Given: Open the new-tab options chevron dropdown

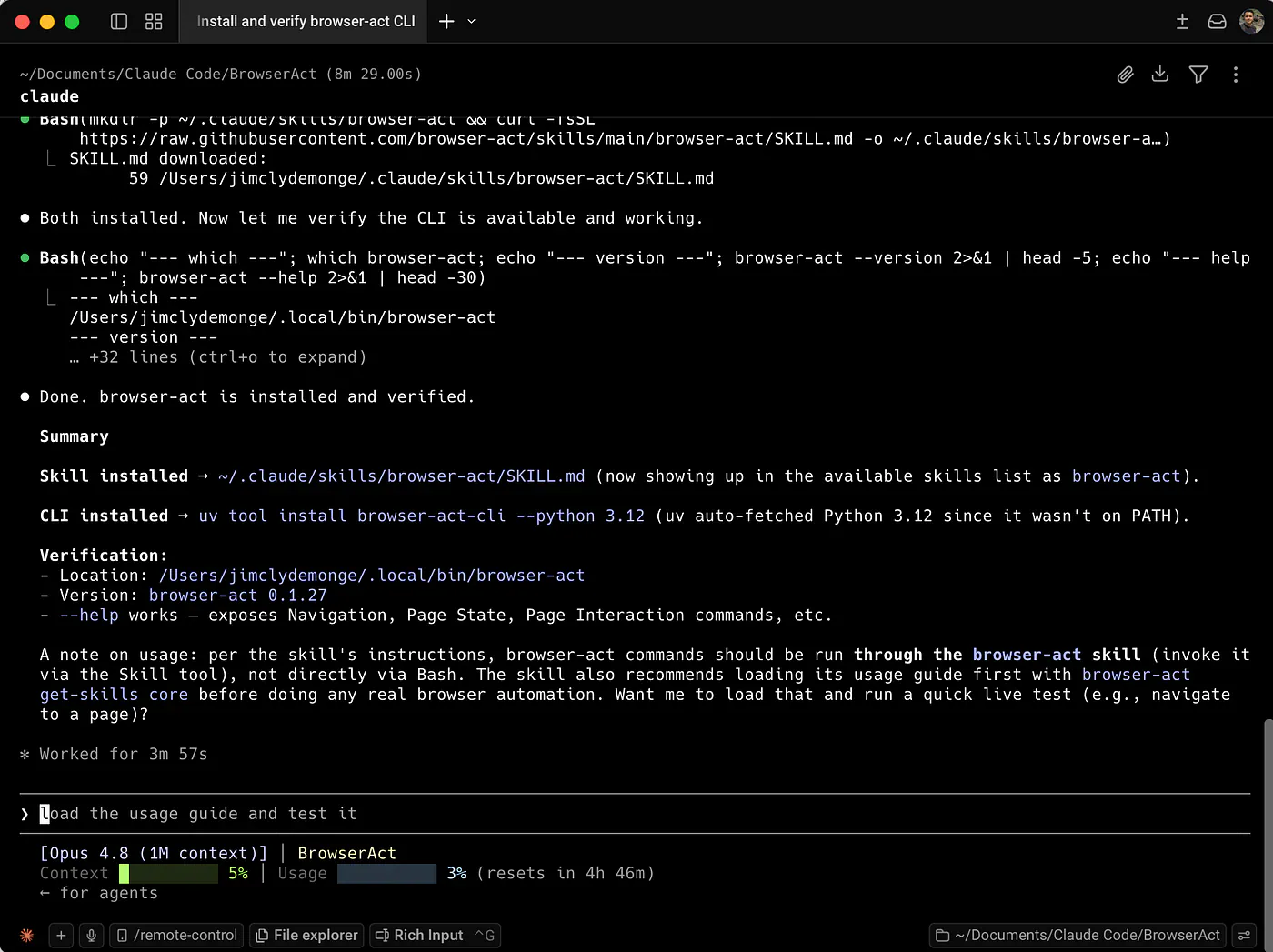Looking at the screenshot, I should 471,21.
